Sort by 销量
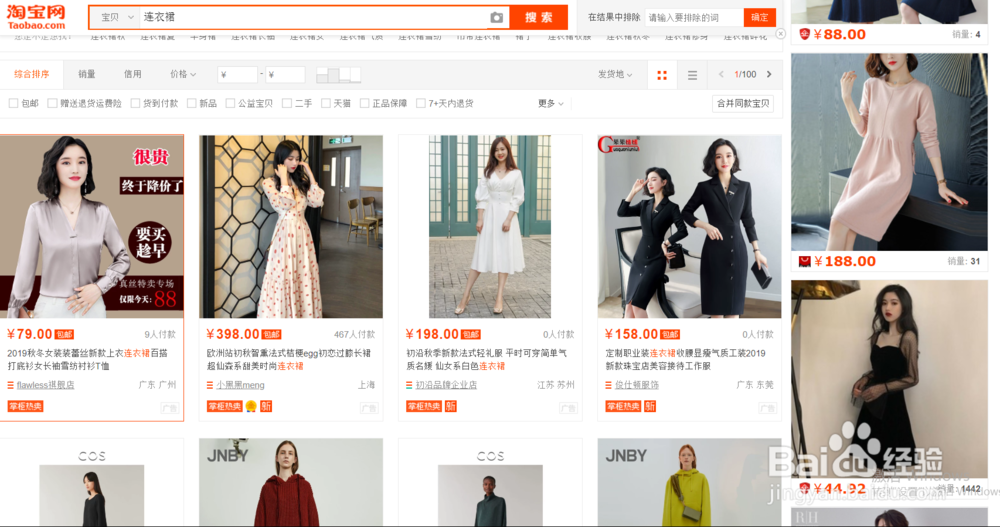Viewport: 1000px width, 527px height. tap(87, 75)
